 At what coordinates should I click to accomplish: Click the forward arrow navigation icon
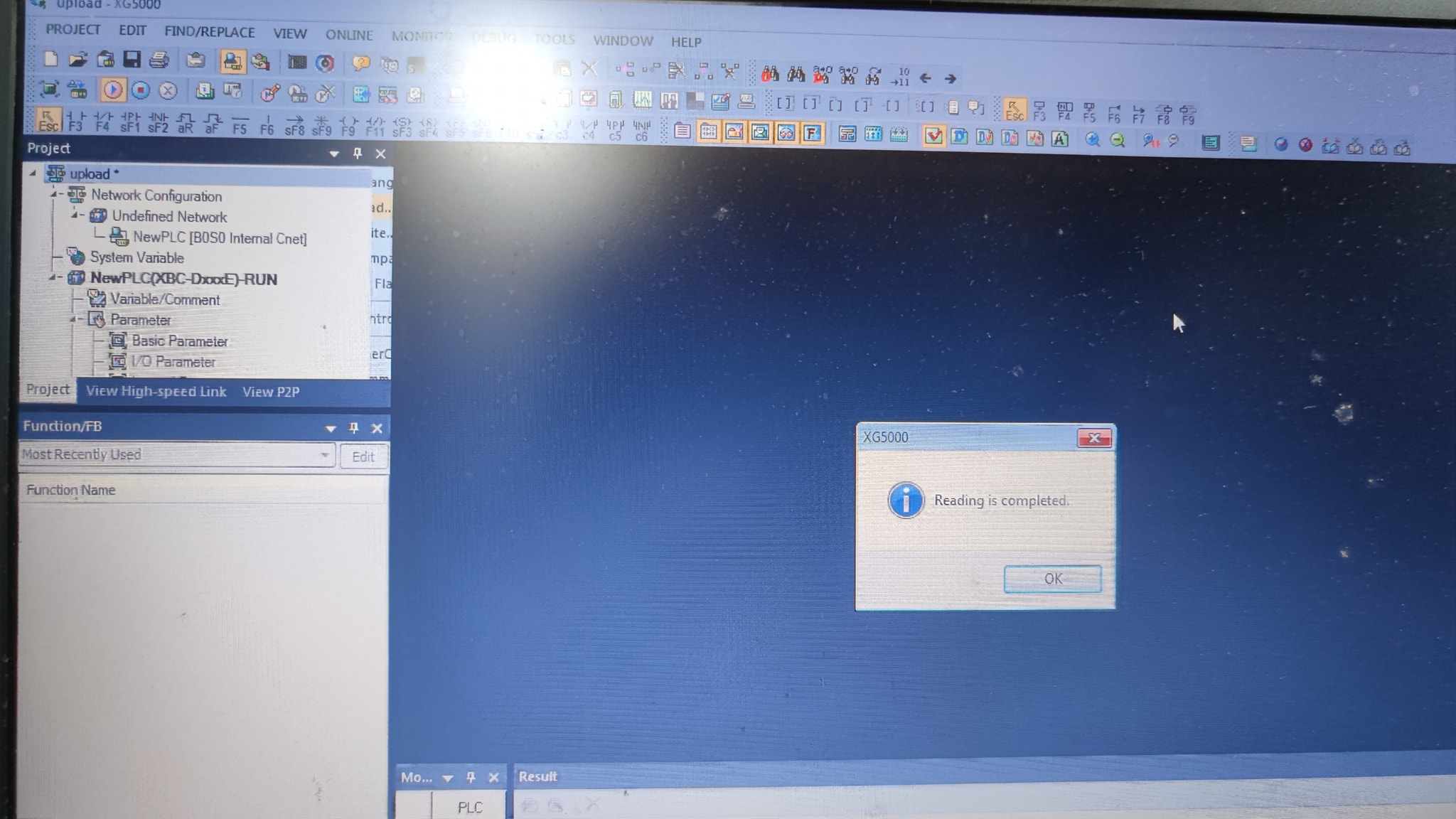[951, 79]
